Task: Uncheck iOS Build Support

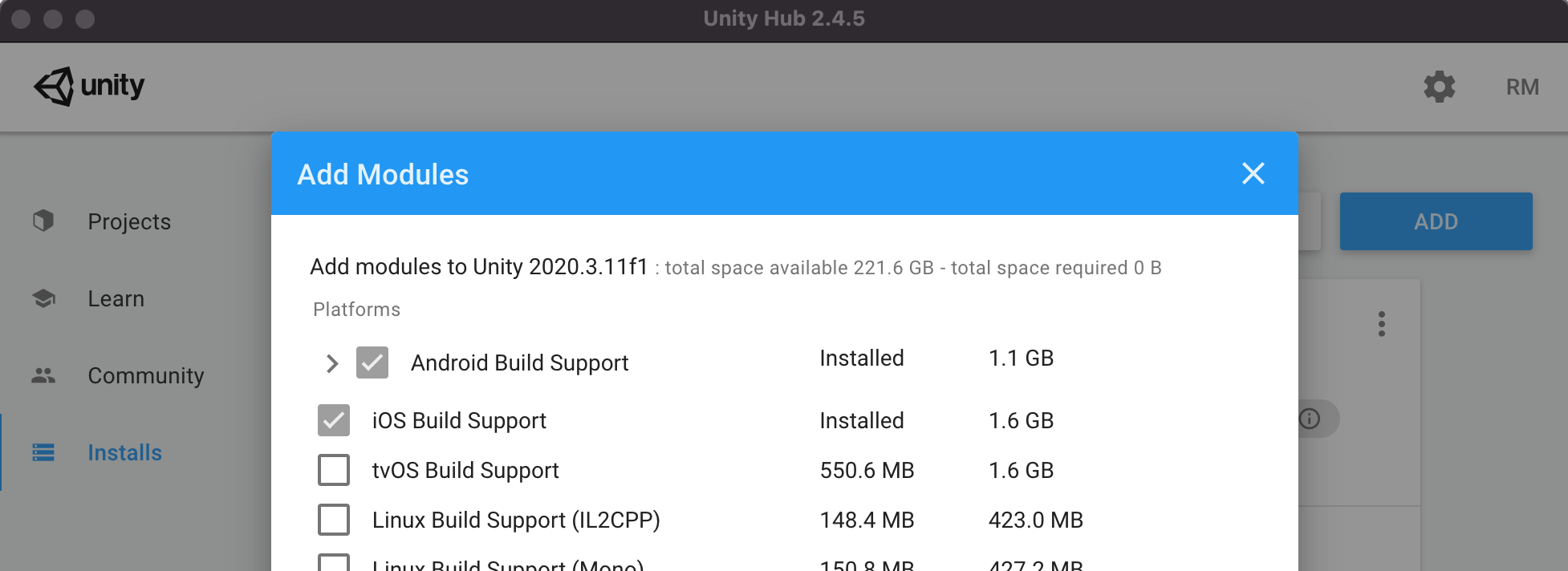Action: (333, 419)
